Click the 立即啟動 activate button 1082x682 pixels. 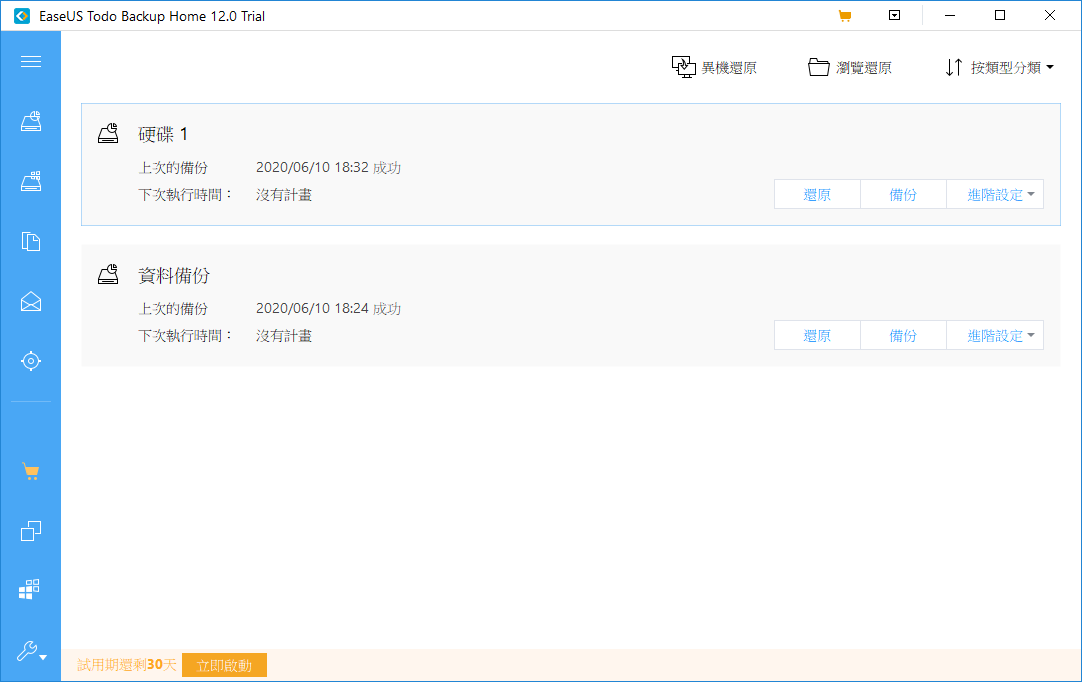click(x=224, y=665)
